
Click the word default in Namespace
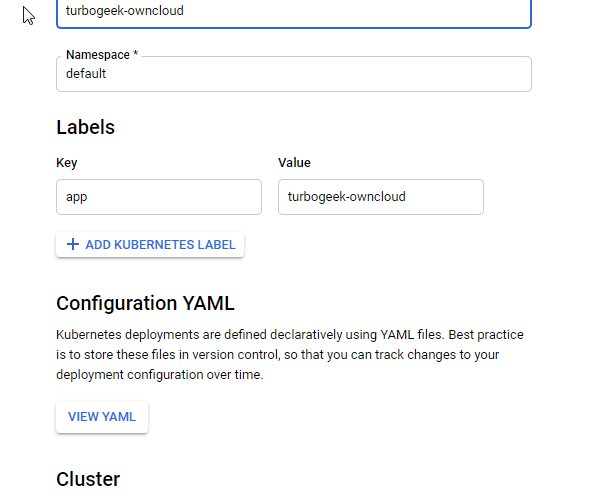tap(86, 74)
